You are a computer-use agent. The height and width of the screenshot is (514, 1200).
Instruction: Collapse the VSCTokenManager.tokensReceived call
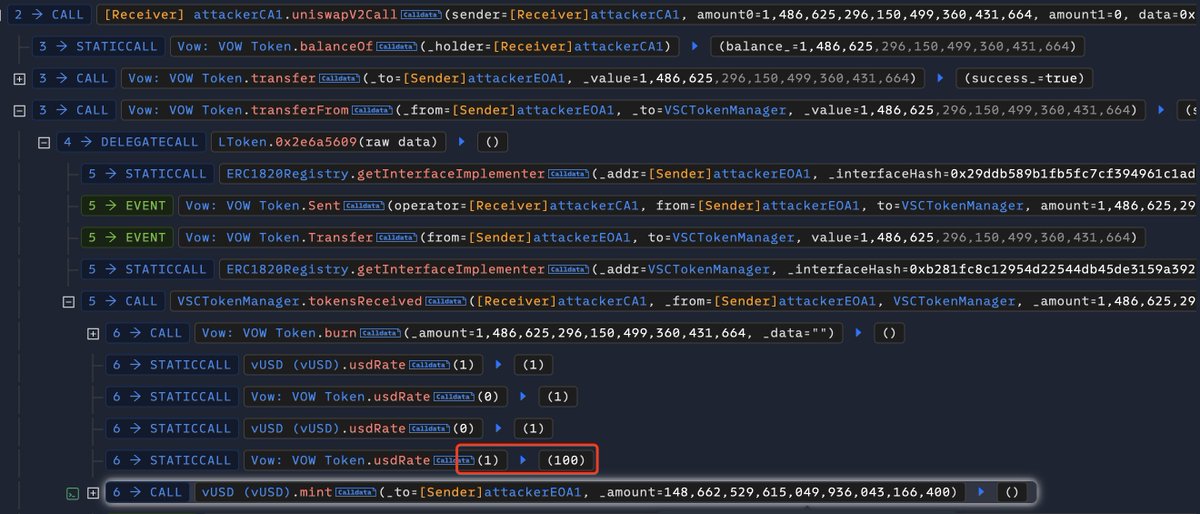coord(69,302)
